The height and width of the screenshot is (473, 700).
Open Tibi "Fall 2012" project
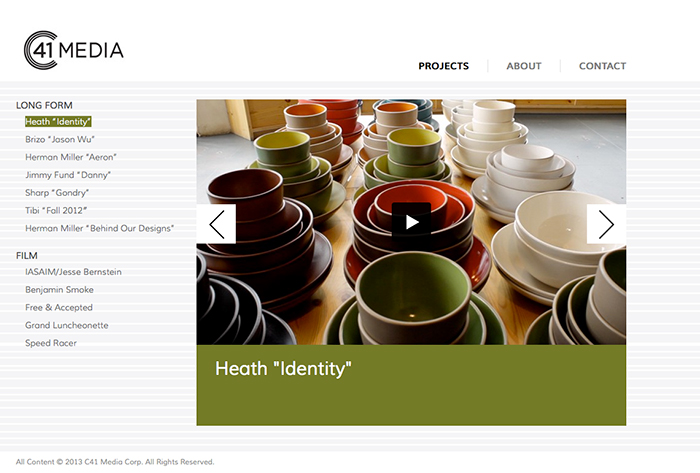click(x=56, y=210)
